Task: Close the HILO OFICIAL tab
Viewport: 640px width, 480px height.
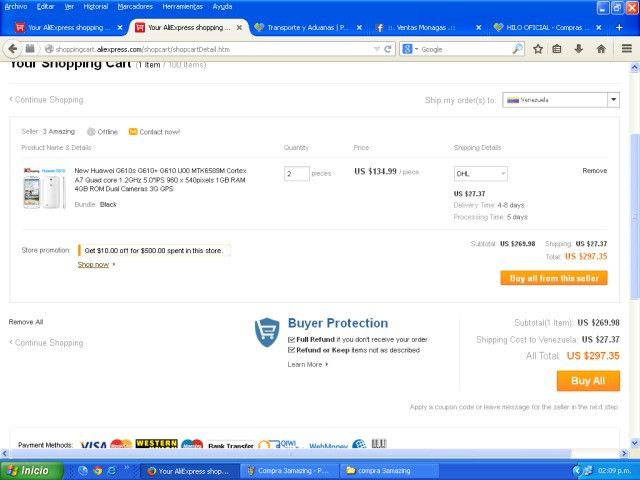Action: 599,28
